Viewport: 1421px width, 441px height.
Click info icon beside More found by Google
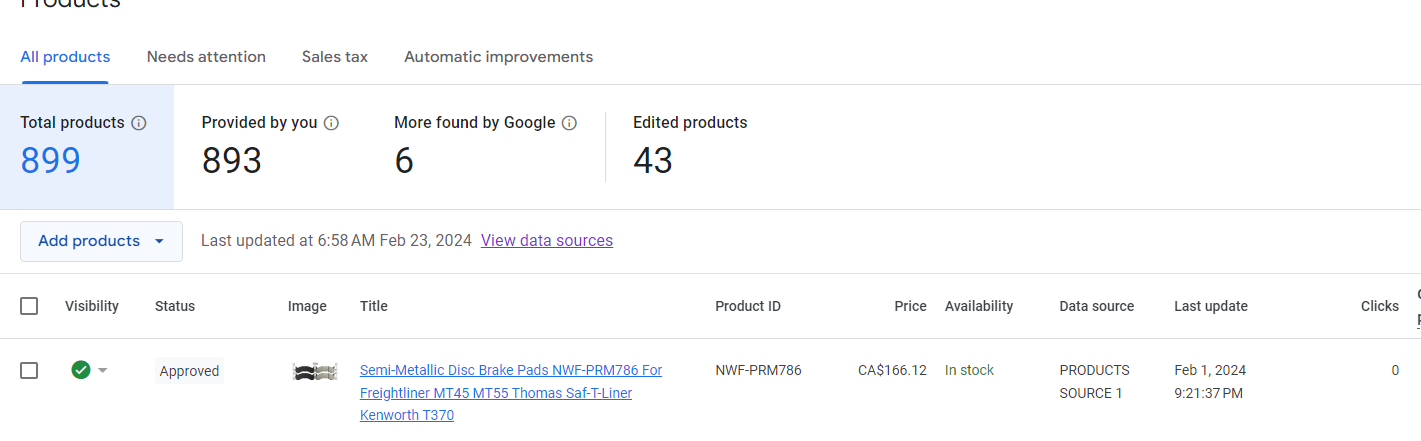(569, 123)
